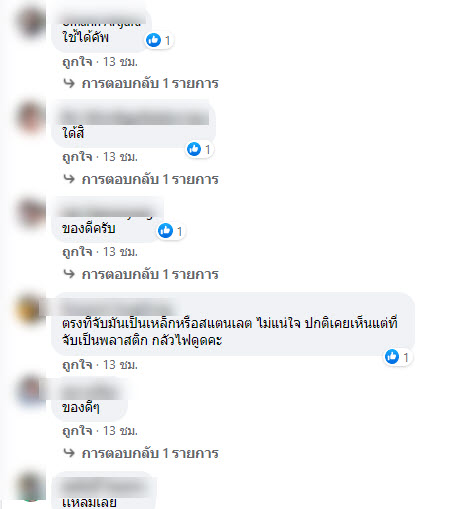Expand 1 reply under "ใช้ได้คัพ" comment
449x509 pixels.
tap(150, 83)
